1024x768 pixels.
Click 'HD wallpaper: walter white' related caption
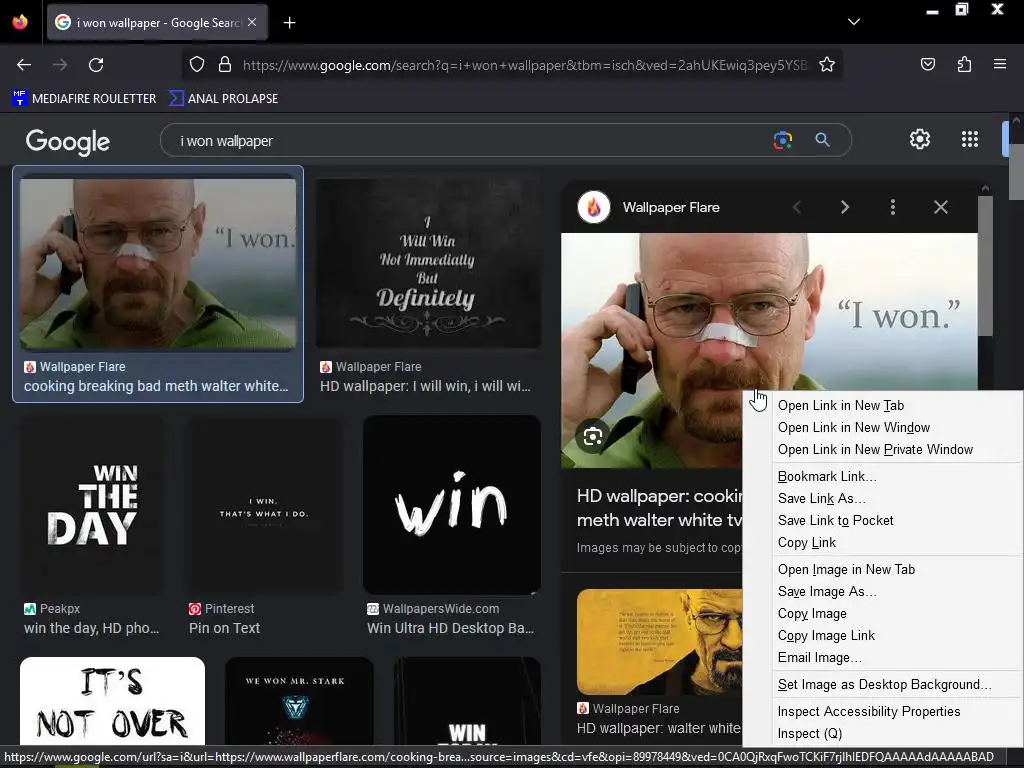tap(659, 728)
